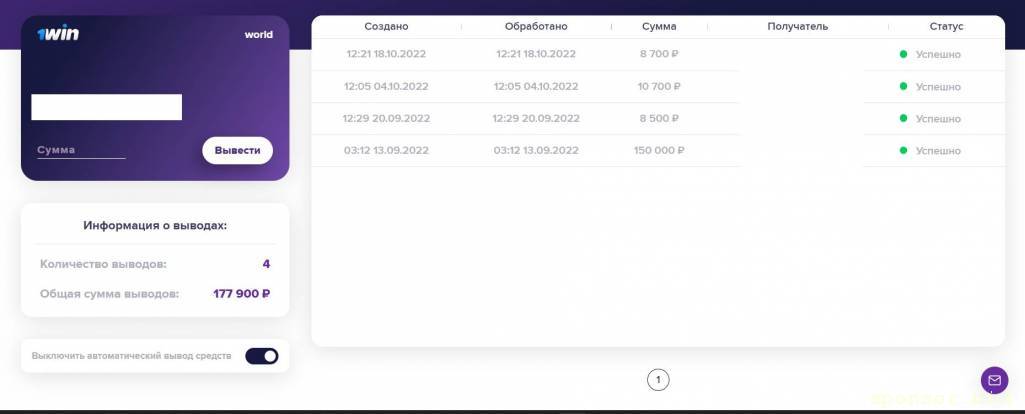Click green status dot for 18.10.2022 withdrawal
This screenshot has height=414, width=1025.
904,54
